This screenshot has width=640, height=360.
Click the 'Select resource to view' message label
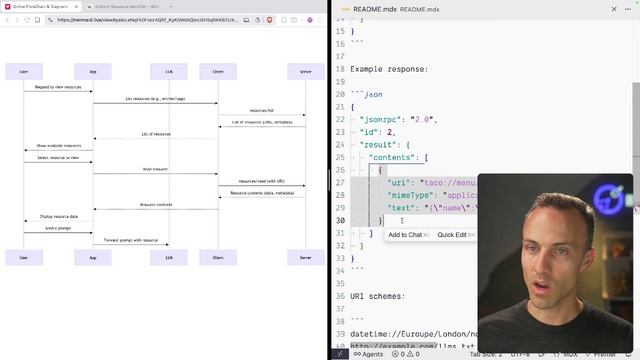pos(58,158)
